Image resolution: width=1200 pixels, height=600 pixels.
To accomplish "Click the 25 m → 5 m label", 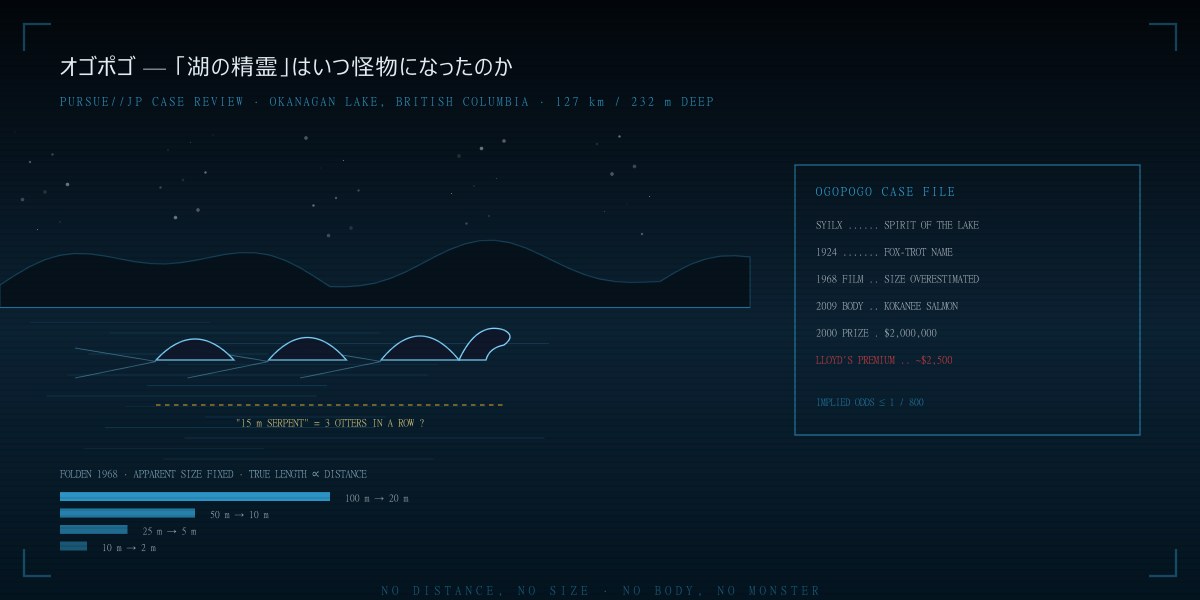I will (x=169, y=531).
